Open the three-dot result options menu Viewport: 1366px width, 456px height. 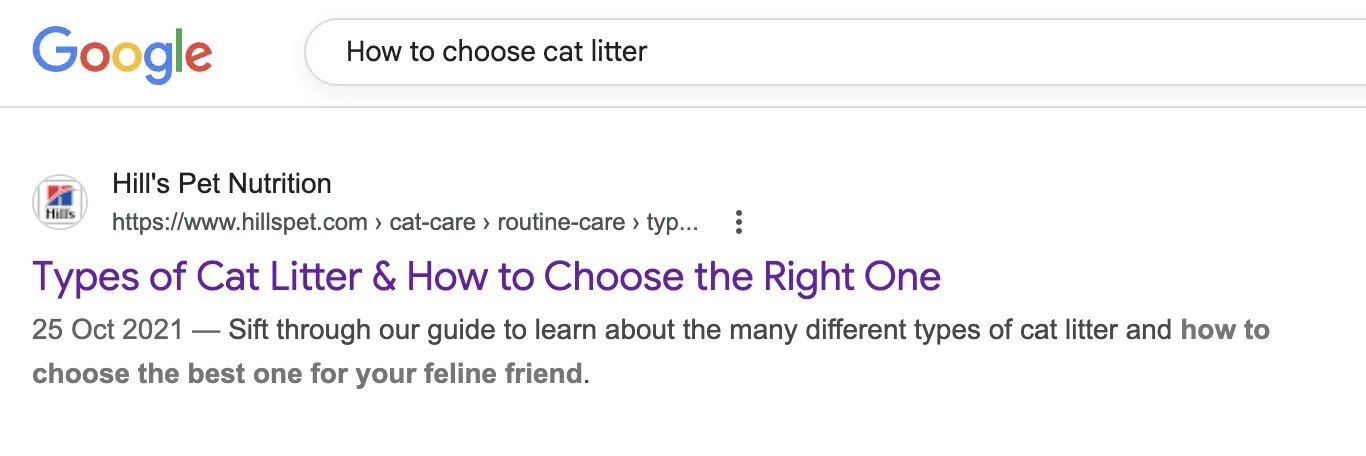pyautogui.click(x=739, y=222)
